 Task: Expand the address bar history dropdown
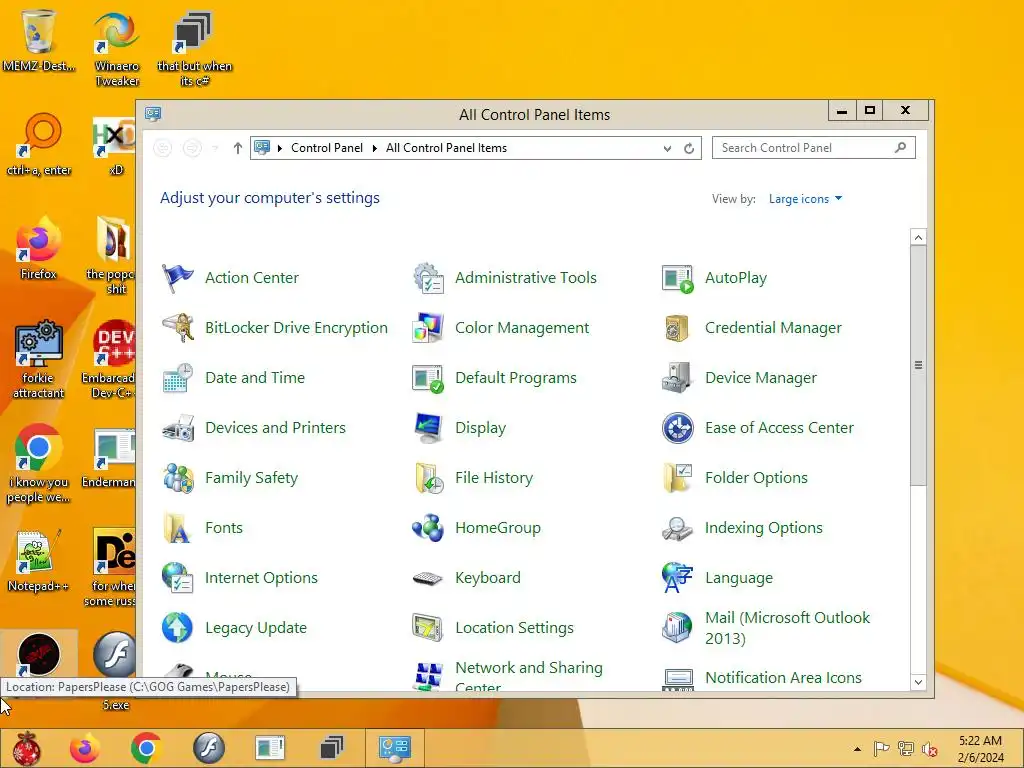coord(667,148)
